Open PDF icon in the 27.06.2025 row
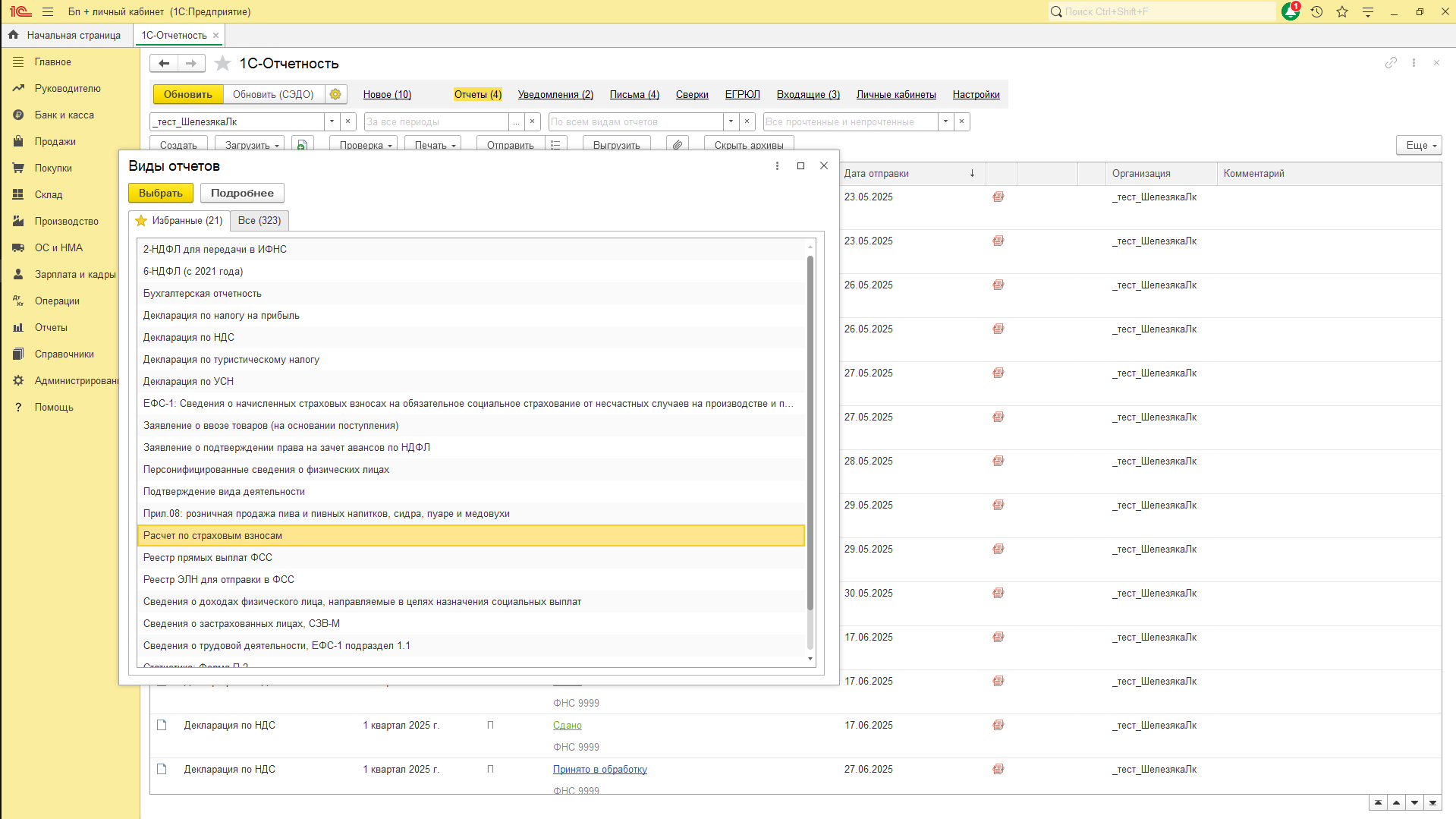 pos(998,769)
